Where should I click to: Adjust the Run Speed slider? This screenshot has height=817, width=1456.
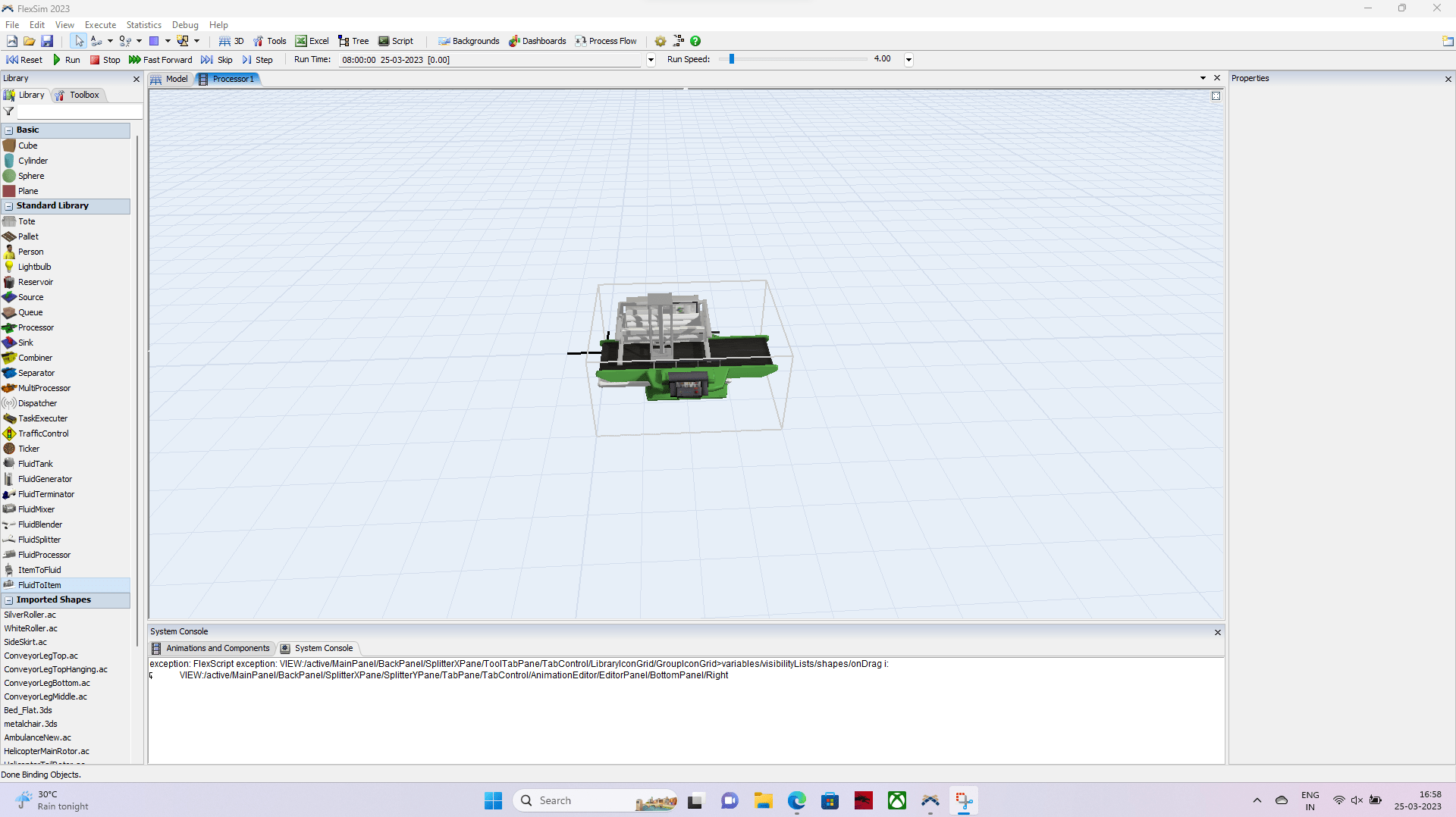pos(730,59)
